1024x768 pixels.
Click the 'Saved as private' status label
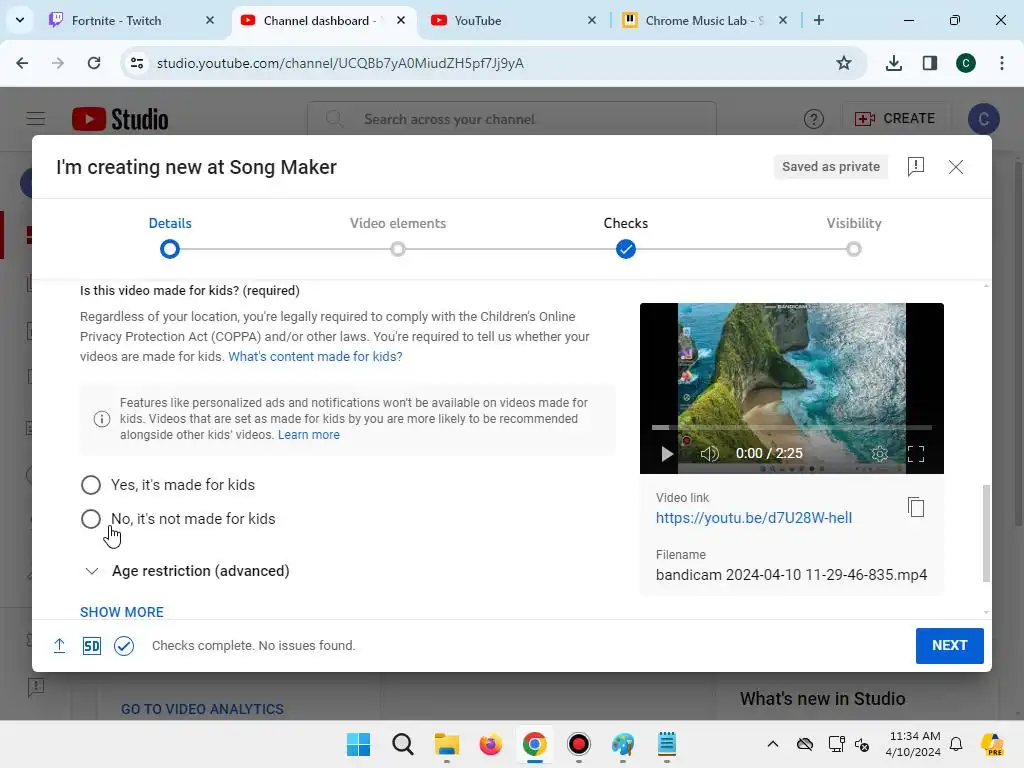click(831, 167)
